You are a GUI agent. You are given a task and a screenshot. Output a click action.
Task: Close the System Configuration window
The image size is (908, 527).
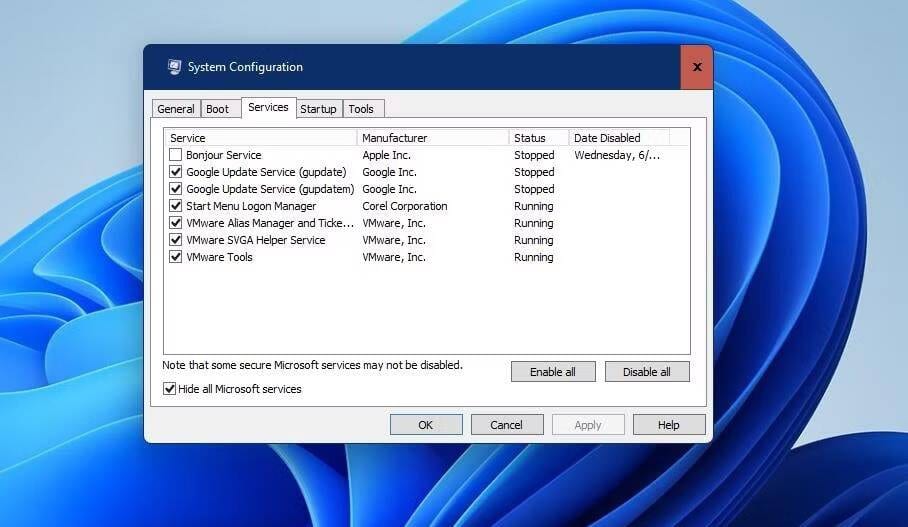(x=697, y=67)
